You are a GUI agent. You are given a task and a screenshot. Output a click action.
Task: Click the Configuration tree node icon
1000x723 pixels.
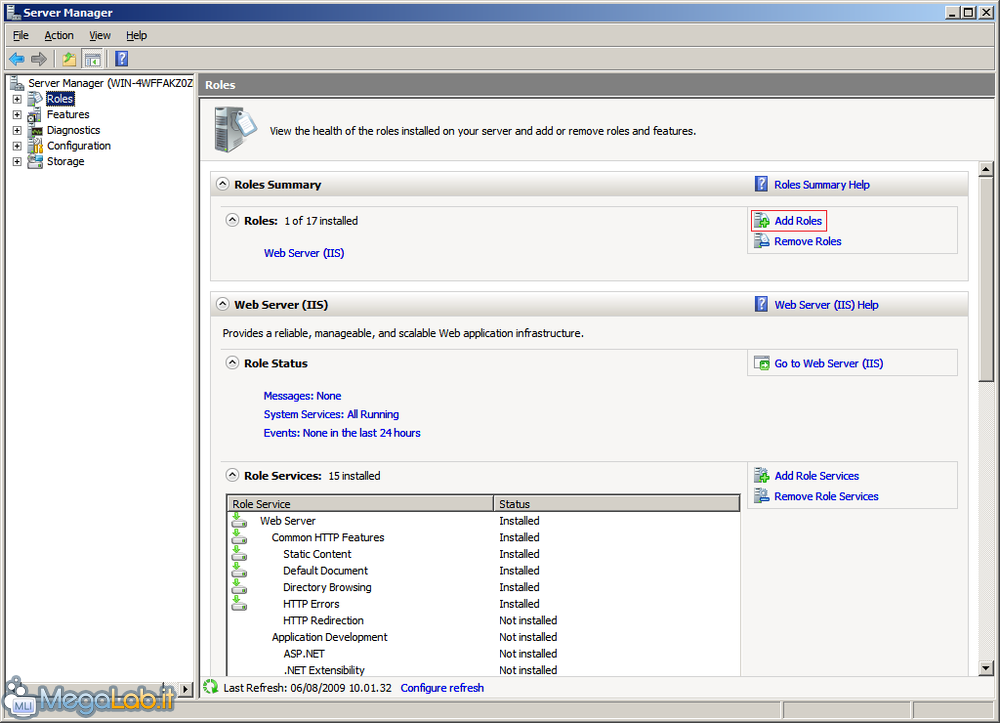click(x=35, y=146)
